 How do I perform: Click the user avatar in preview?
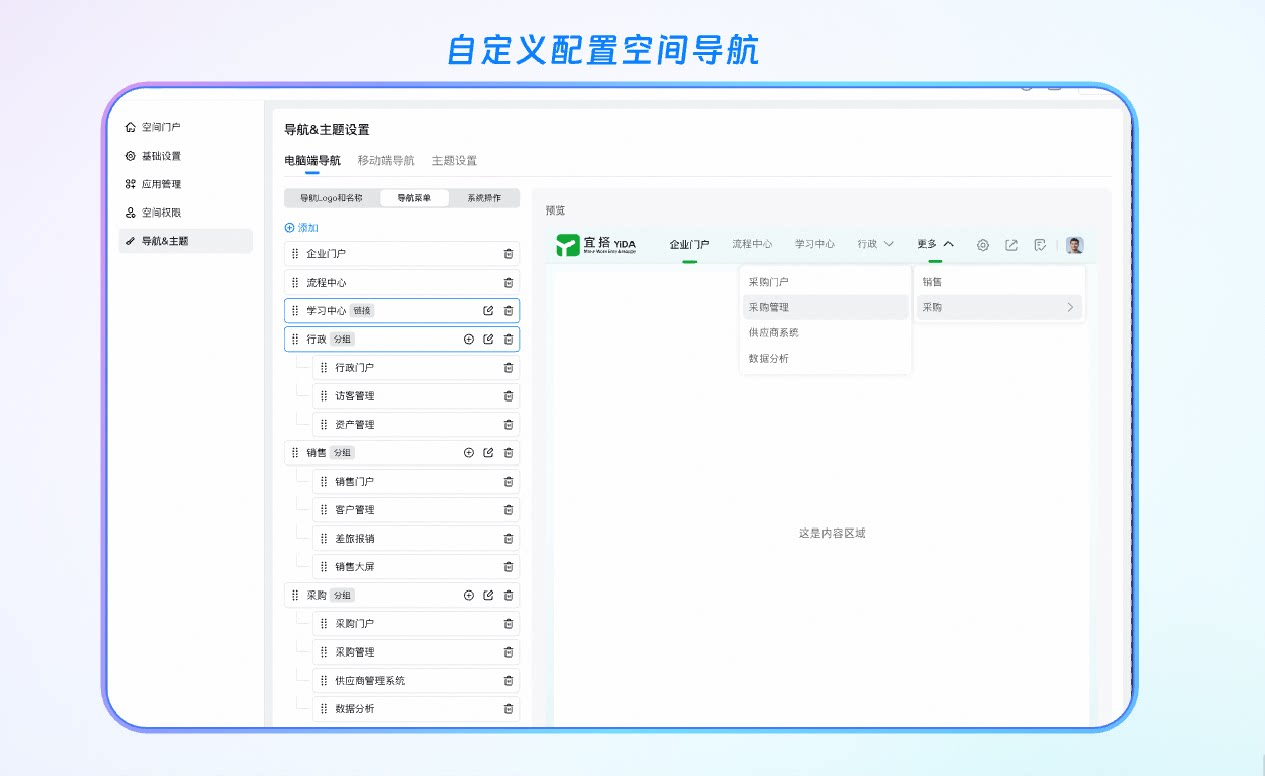[x=1074, y=245]
